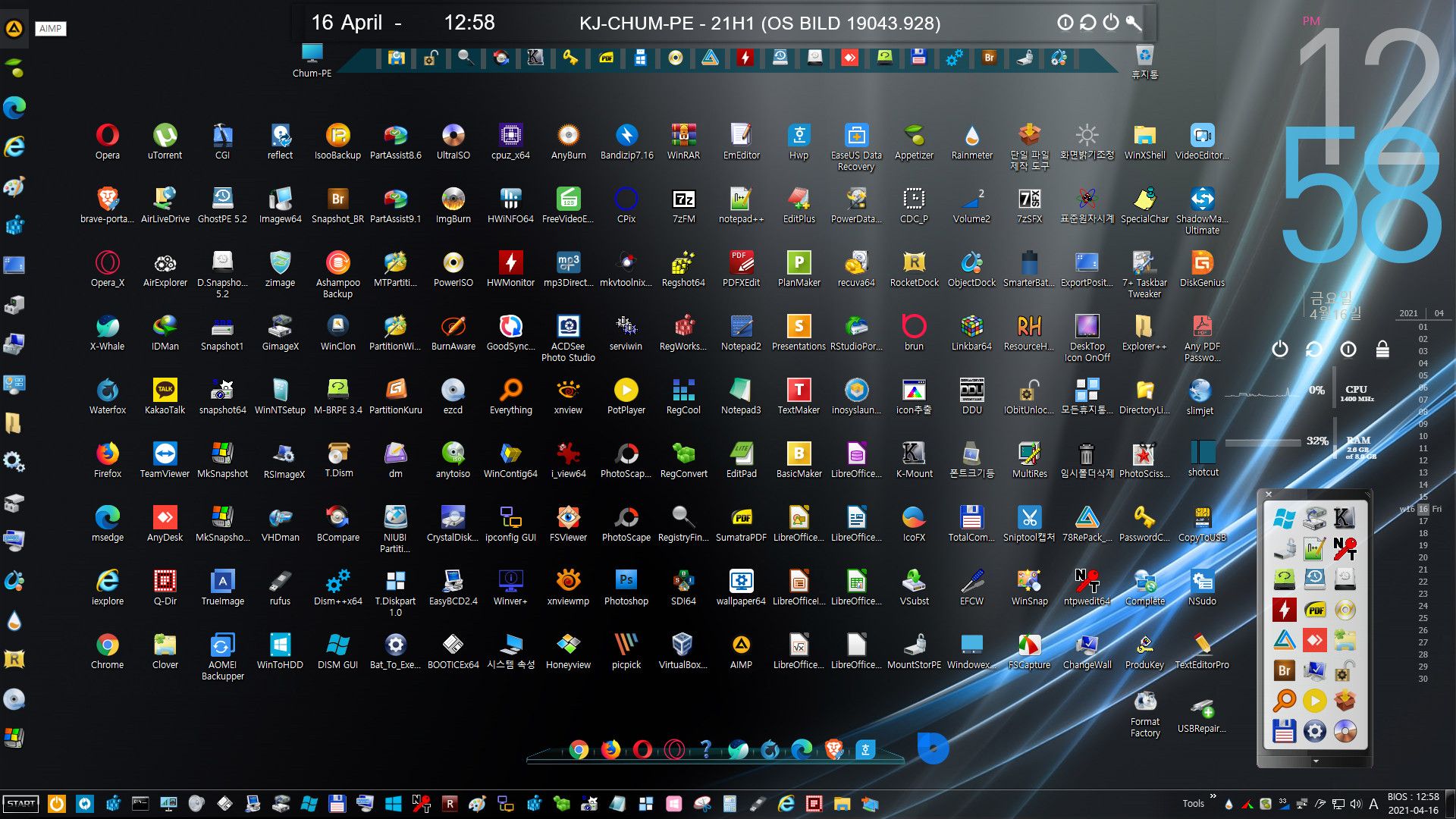Launch the WinToHDD icon
The height and width of the screenshot is (819, 1456).
(280, 651)
